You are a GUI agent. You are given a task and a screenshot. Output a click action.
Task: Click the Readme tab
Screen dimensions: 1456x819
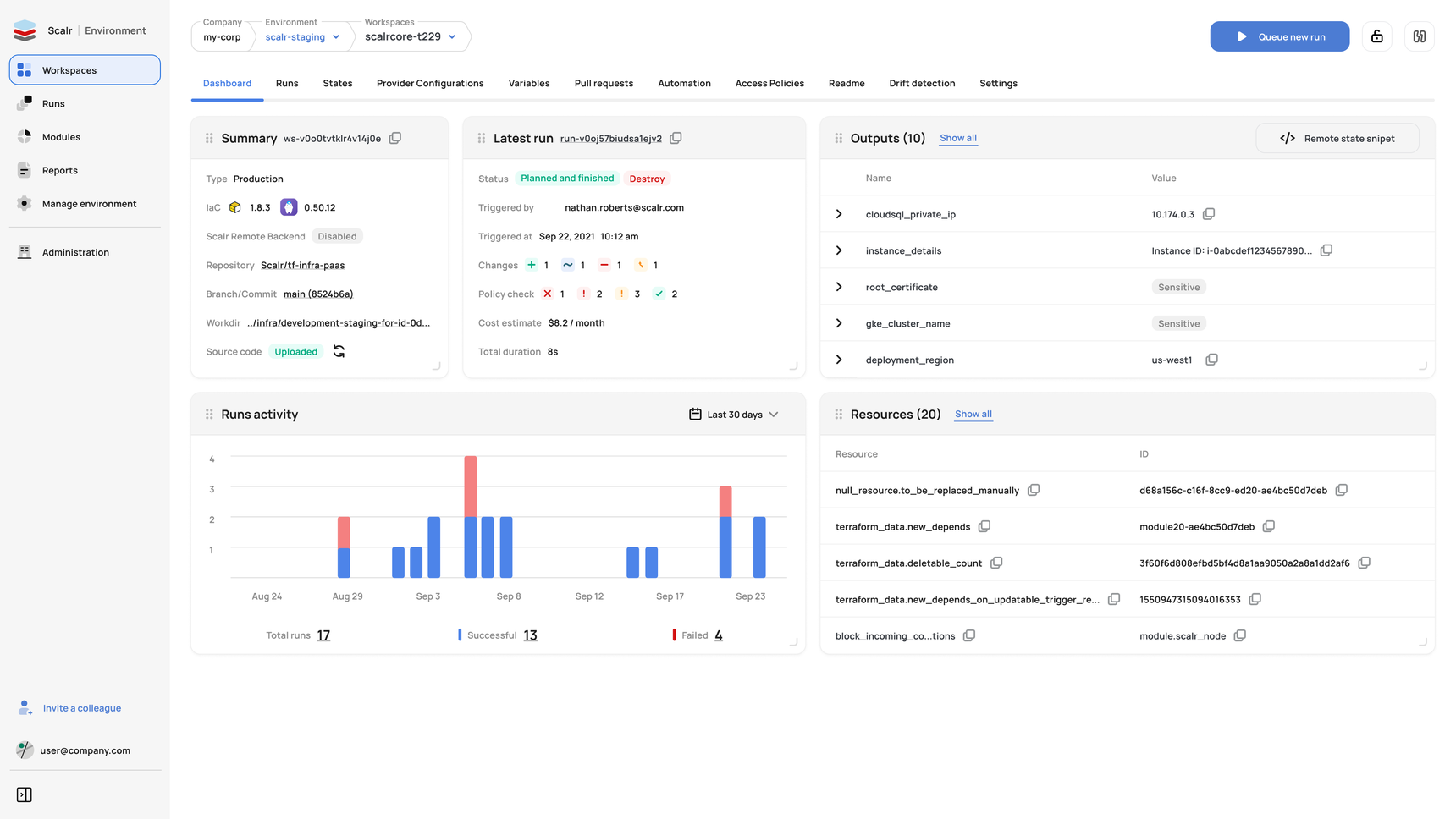coord(847,83)
